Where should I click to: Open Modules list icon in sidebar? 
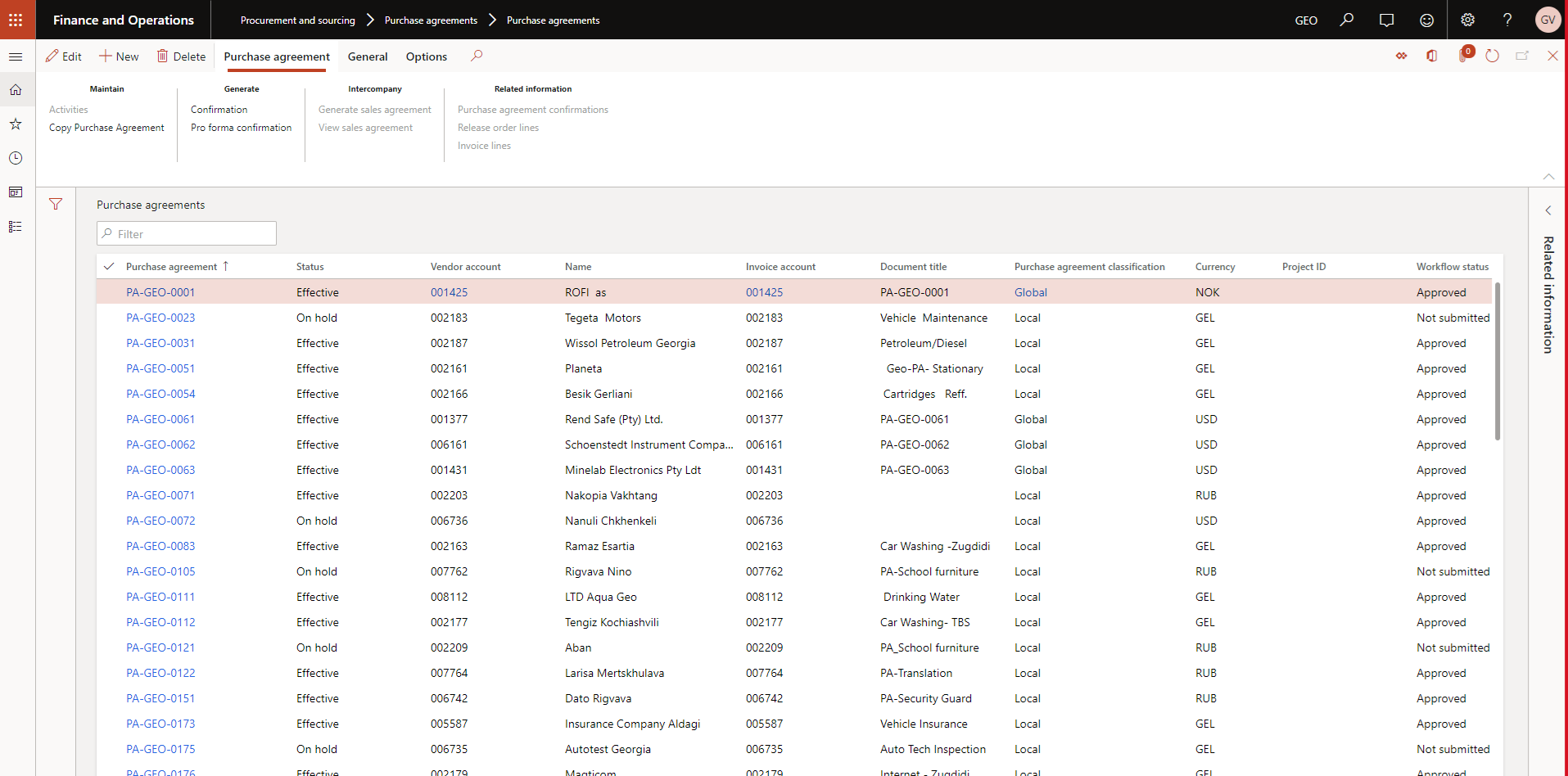point(16,227)
